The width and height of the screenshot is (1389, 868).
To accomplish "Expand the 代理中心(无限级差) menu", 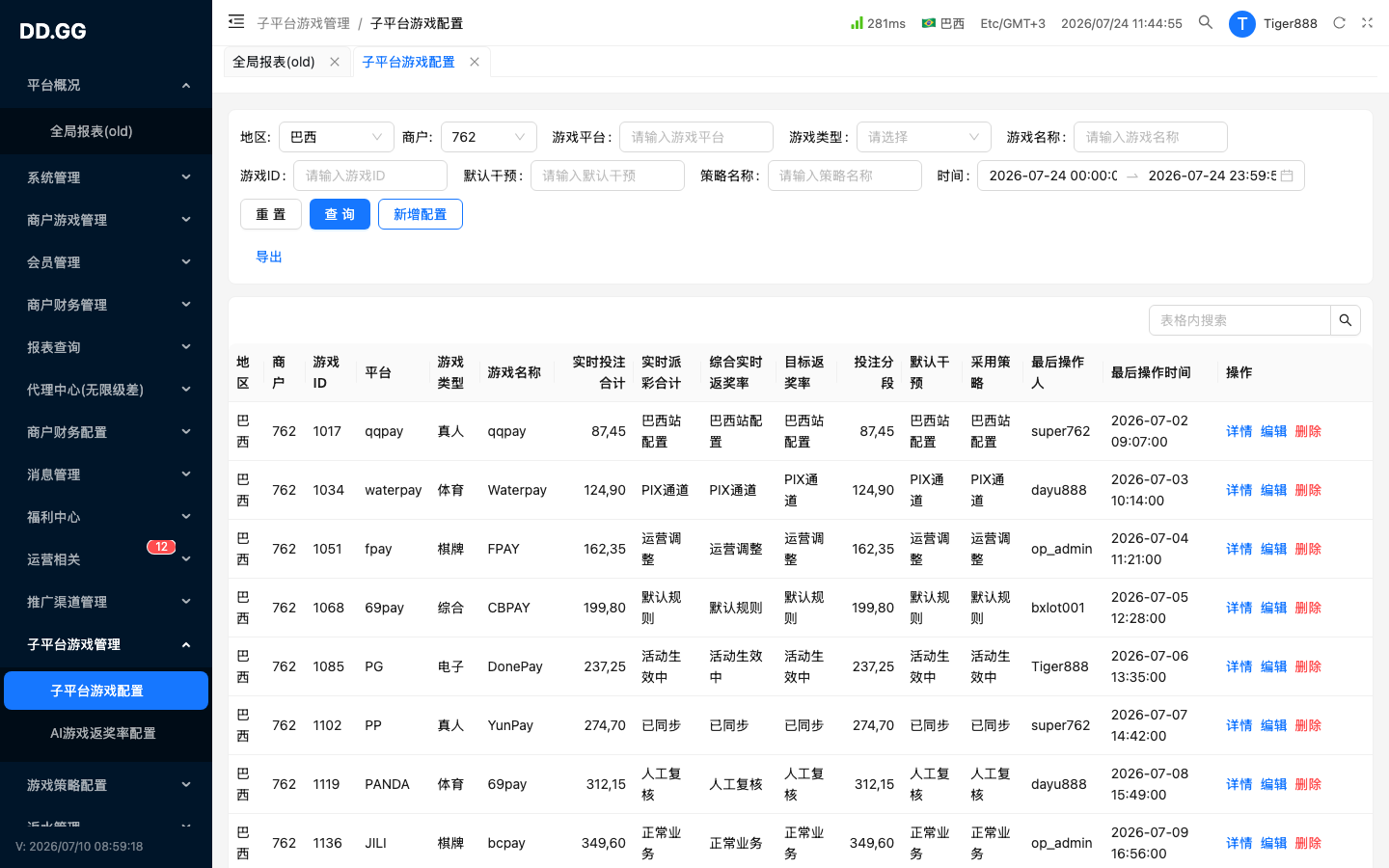I will tap(106, 390).
